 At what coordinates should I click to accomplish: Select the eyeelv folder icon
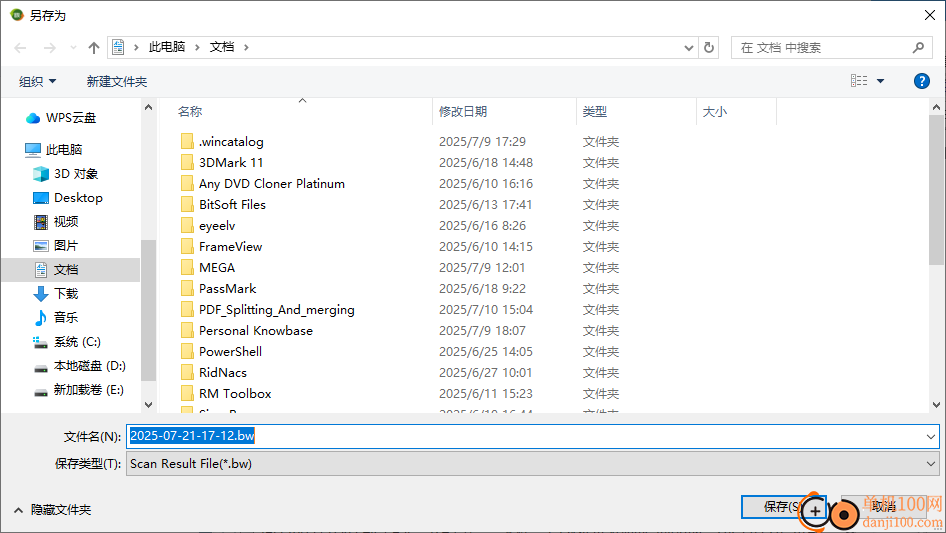click(x=187, y=226)
